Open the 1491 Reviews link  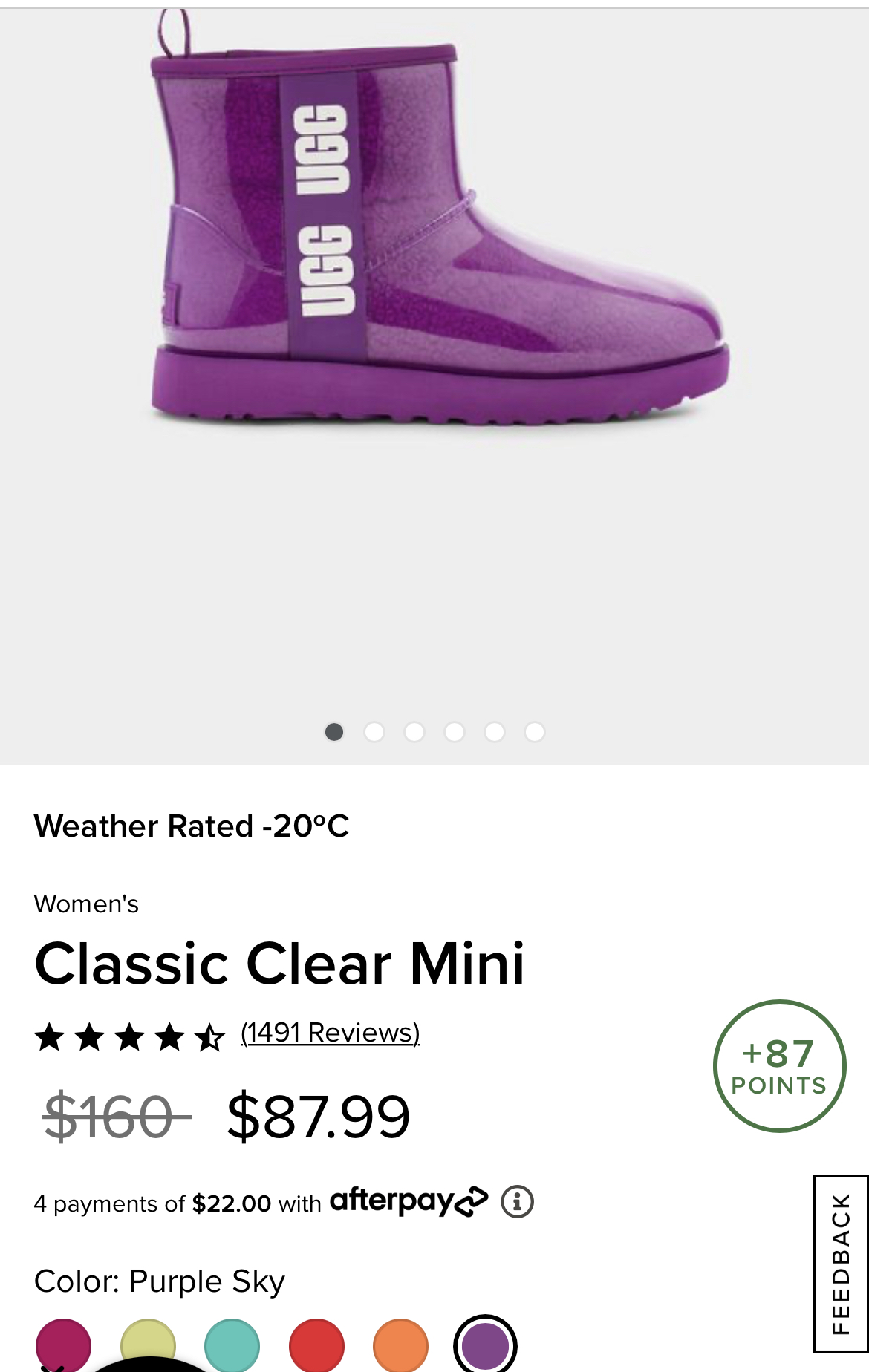(331, 1033)
